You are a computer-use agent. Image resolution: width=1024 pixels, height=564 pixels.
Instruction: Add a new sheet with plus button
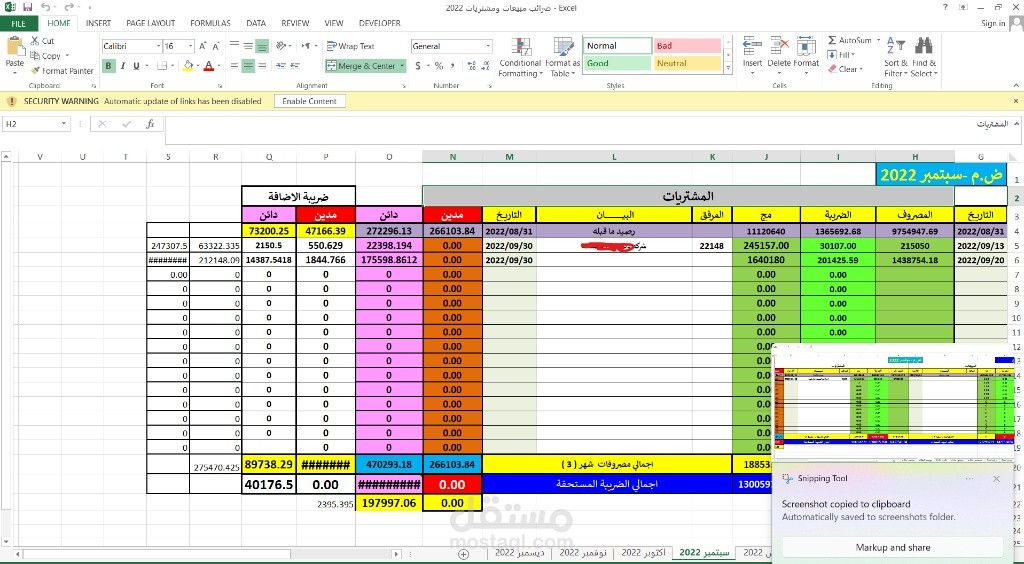(x=463, y=554)
